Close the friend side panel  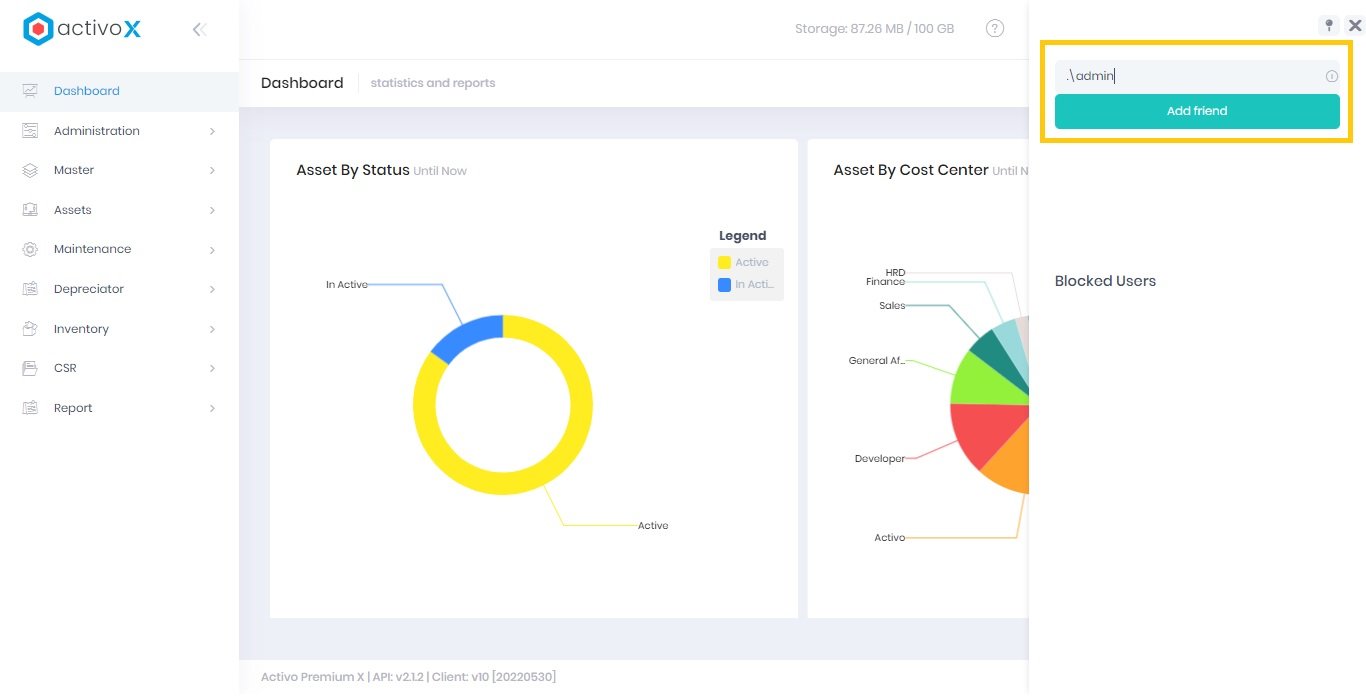[x=1355, y=26]
